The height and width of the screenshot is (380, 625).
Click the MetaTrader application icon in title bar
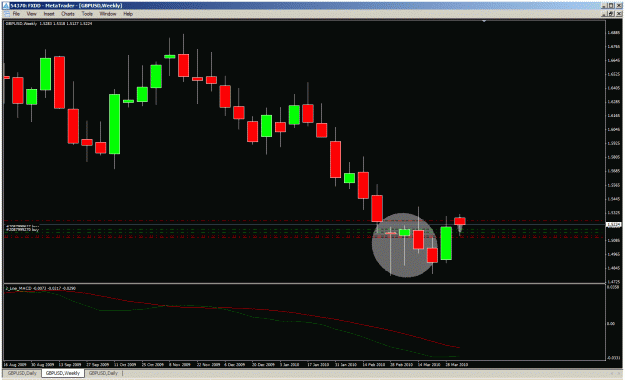coord(6,6)
